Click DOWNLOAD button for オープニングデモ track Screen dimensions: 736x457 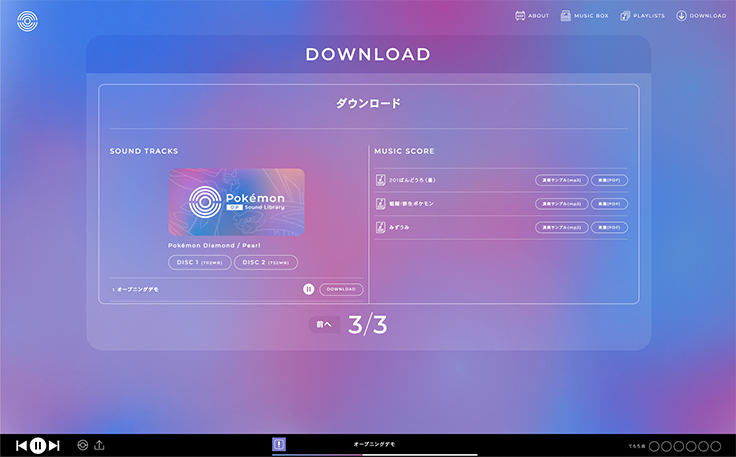341,289
